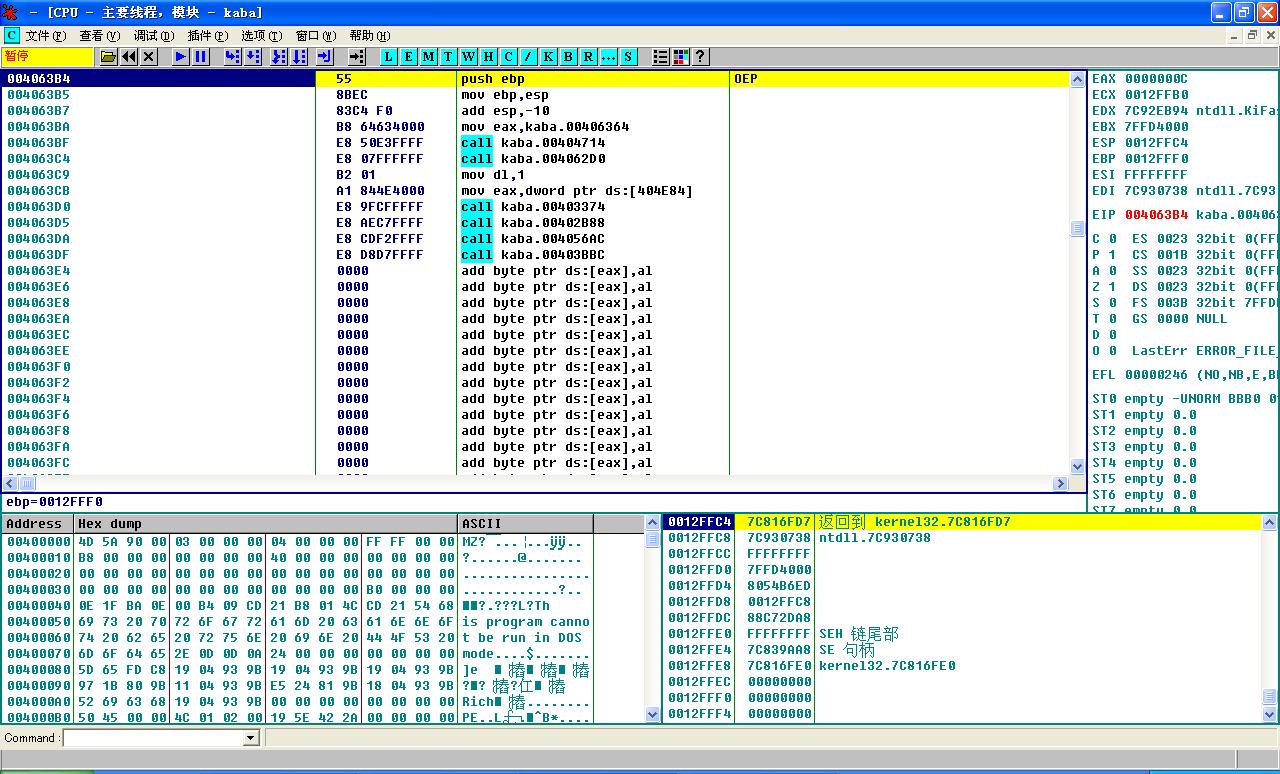The width and height of the screenshot is (1280, 774).
Task: Click the Open file folder icon
Action: (109, 57)
